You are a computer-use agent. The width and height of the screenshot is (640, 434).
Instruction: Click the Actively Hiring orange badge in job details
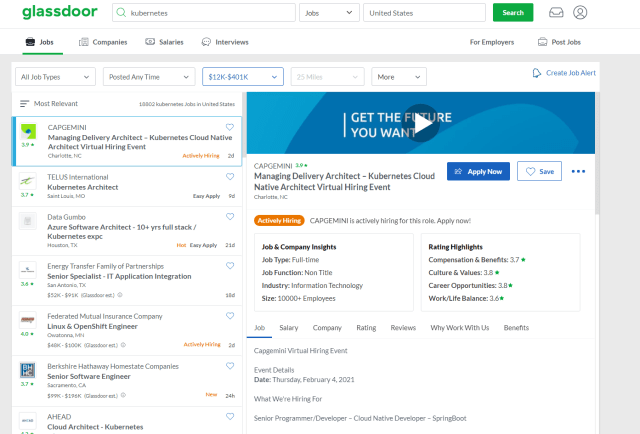279,220
